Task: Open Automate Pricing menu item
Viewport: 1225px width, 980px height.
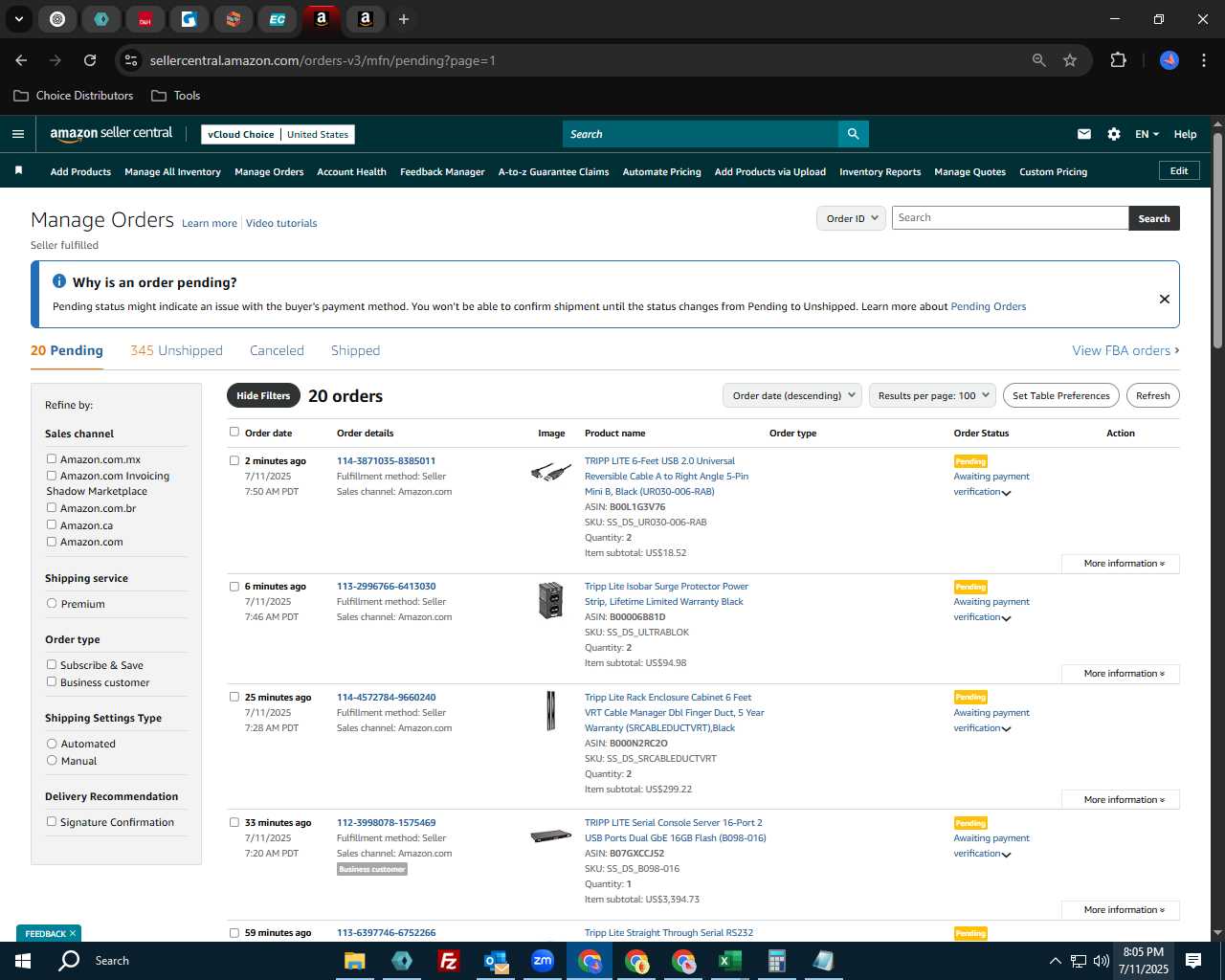Action: click(661, 171)
